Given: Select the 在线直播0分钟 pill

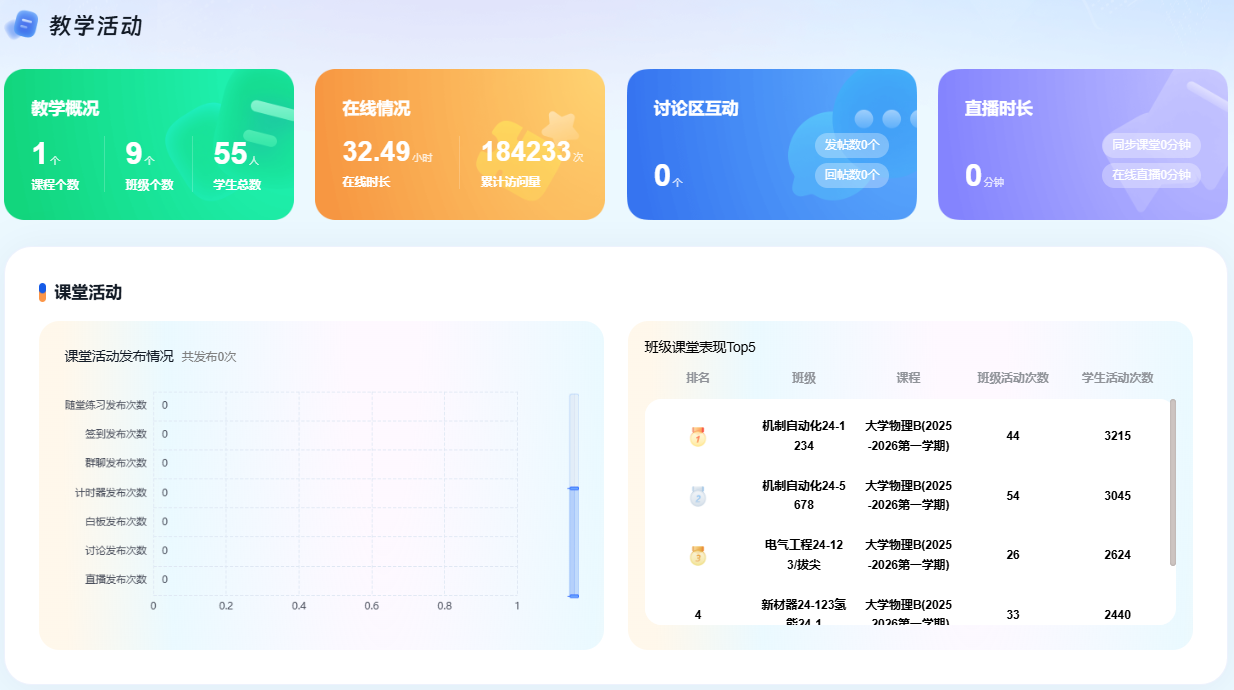Looking at the screenshot, I should pos(1151,175).
